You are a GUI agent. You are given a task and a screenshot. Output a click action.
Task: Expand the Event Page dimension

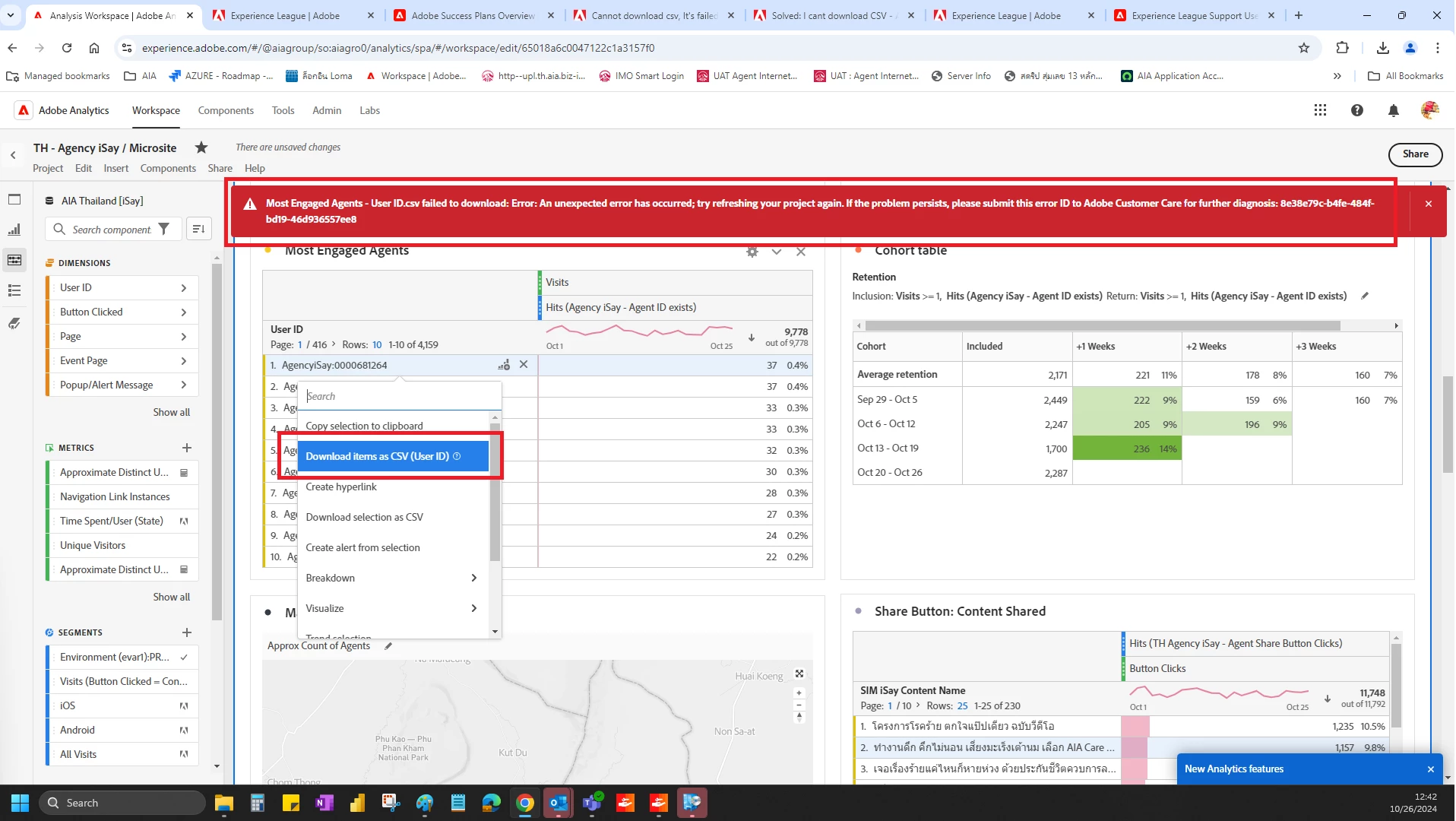click(x=184, y=361)
